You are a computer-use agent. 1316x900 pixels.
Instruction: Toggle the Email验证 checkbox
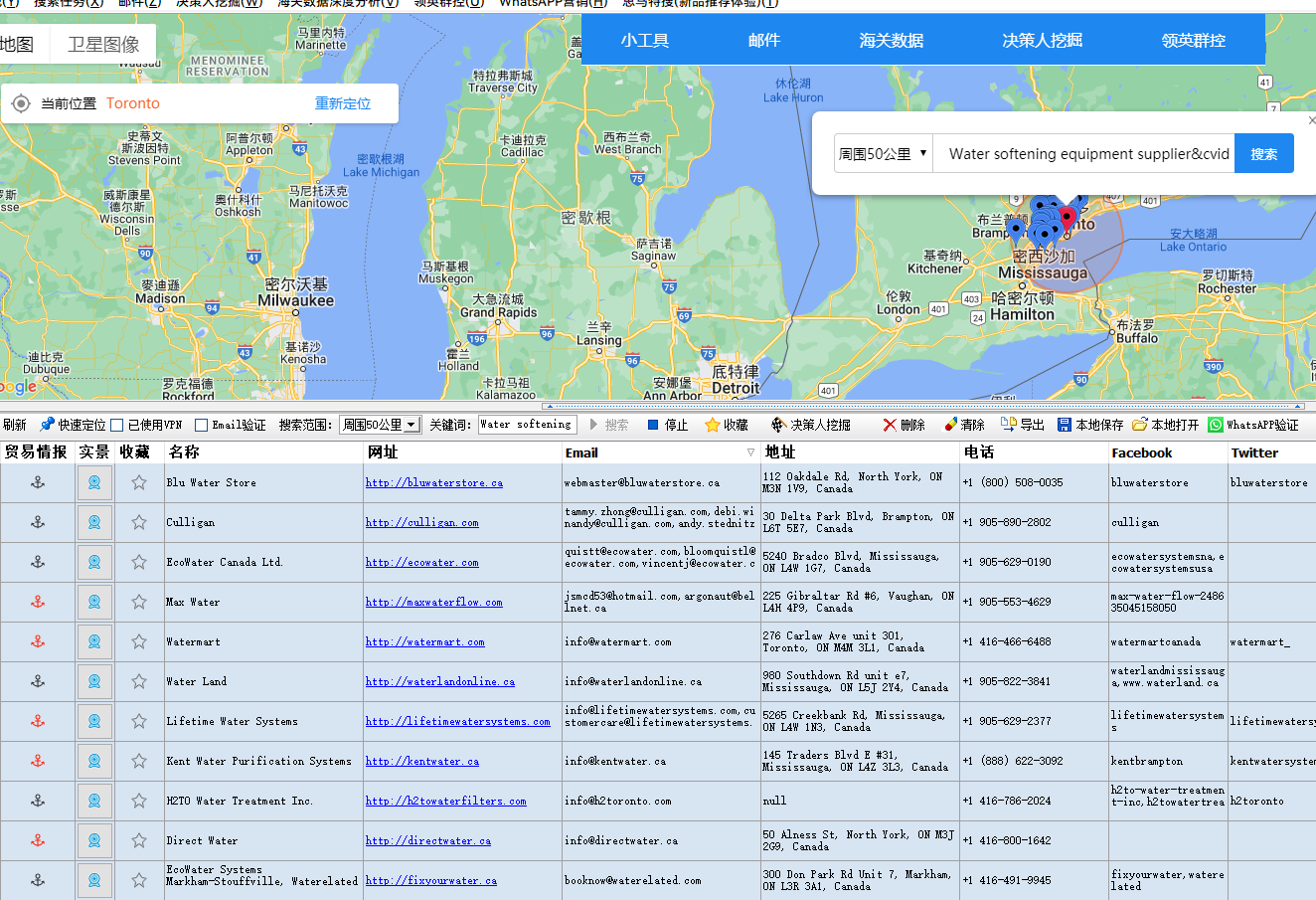tap(201, 425)
